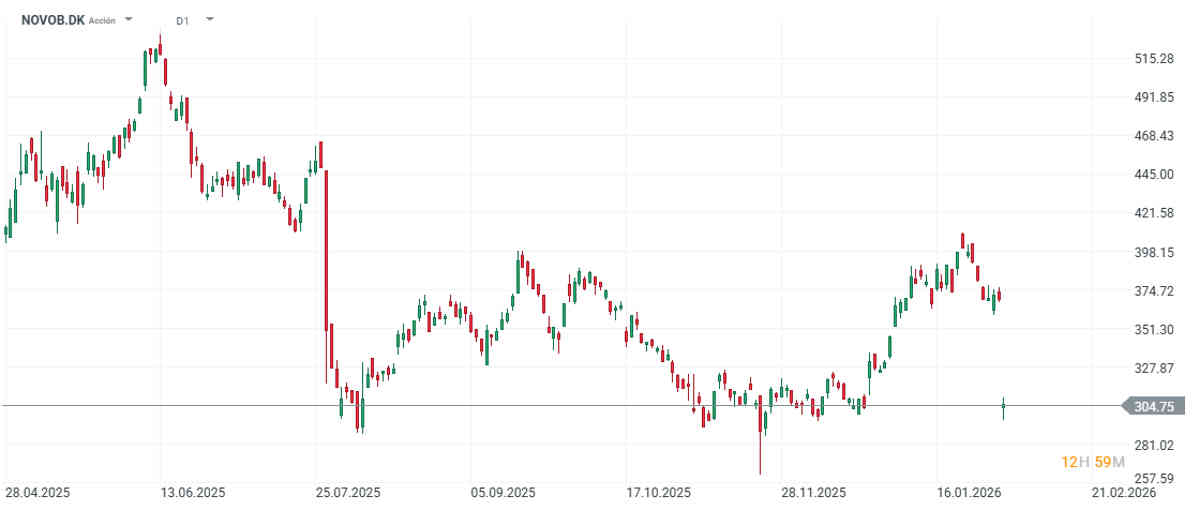Click the 16.01.2026 date label
Screen dimensions: 1199x510
tap(969, 493)
